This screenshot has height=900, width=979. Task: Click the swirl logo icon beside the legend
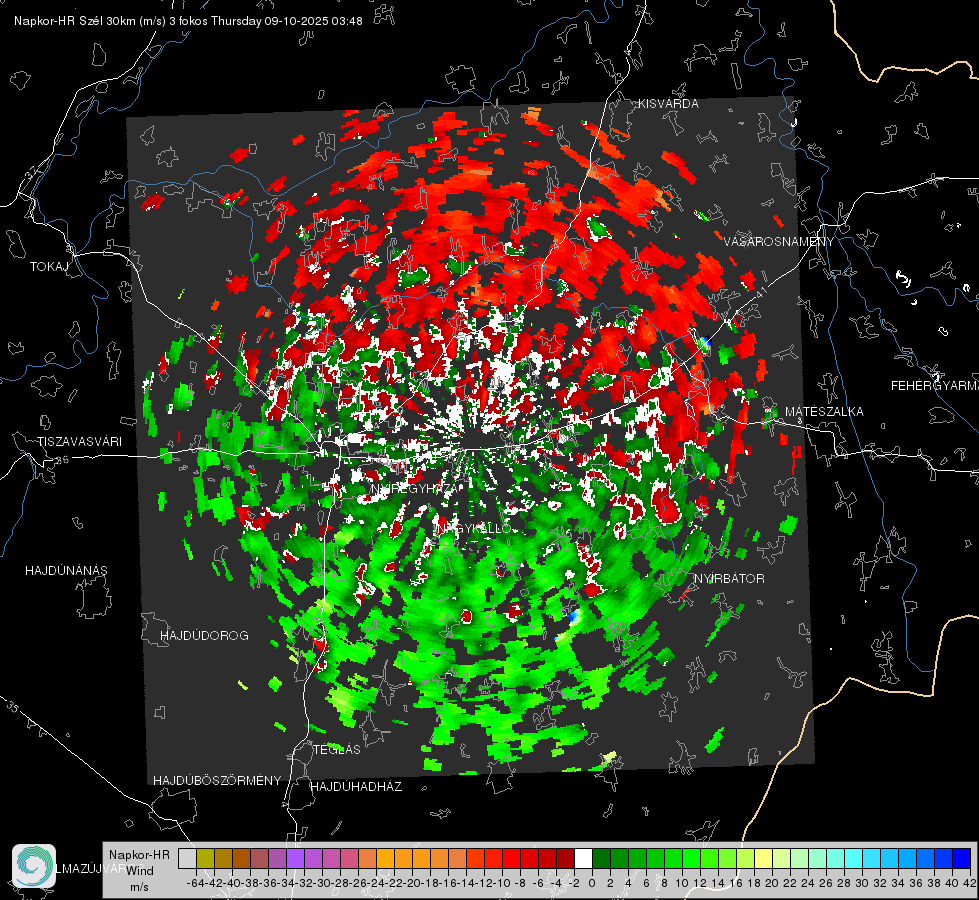34,866
